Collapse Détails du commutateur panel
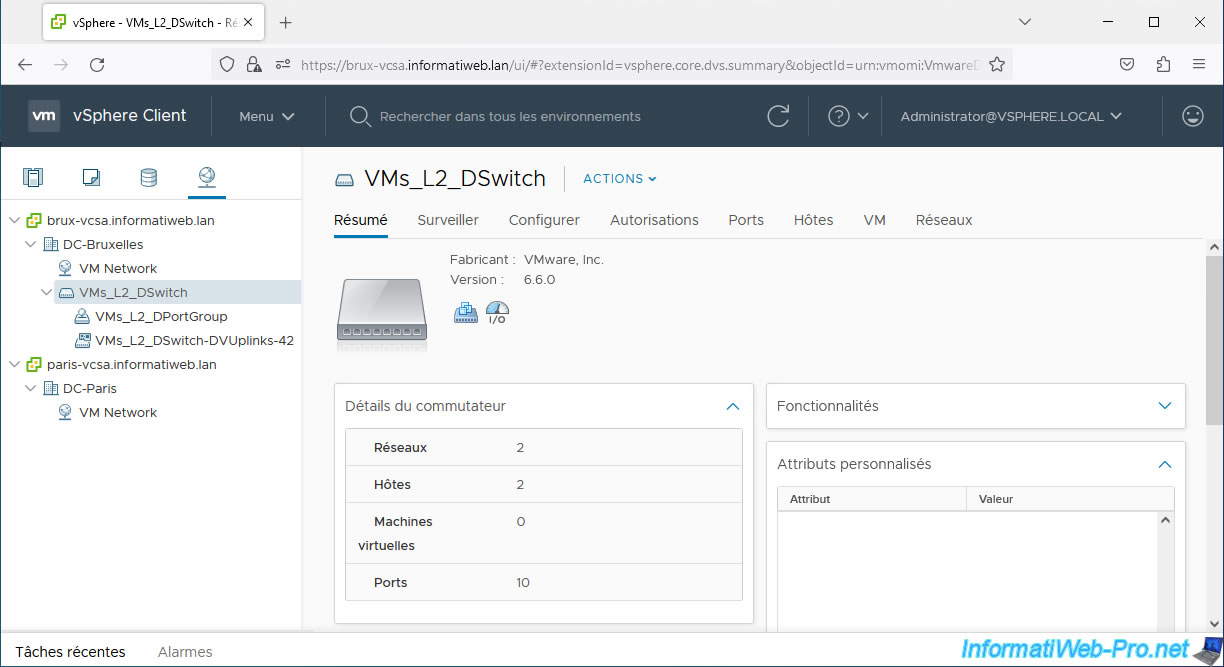The width and height of the screenshot is (1224, 667). pos(733,406)
